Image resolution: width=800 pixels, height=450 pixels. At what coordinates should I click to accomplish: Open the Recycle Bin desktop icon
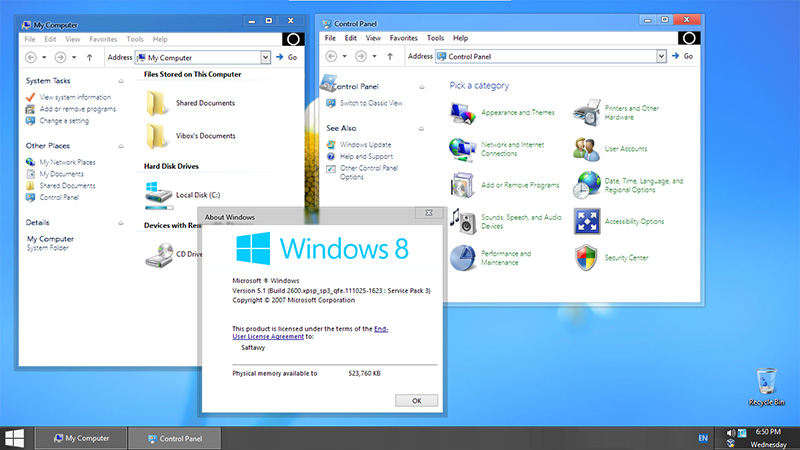click(x=766, y=381)
